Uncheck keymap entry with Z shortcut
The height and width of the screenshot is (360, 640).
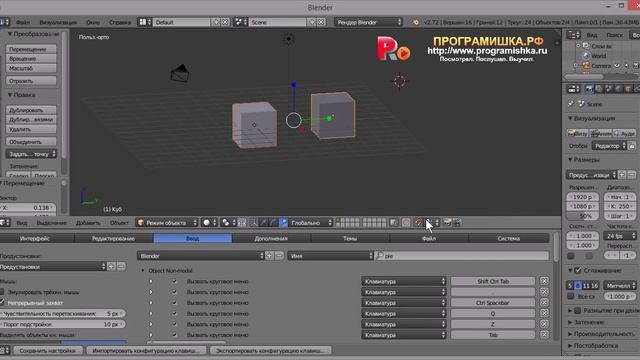[174, 324]
